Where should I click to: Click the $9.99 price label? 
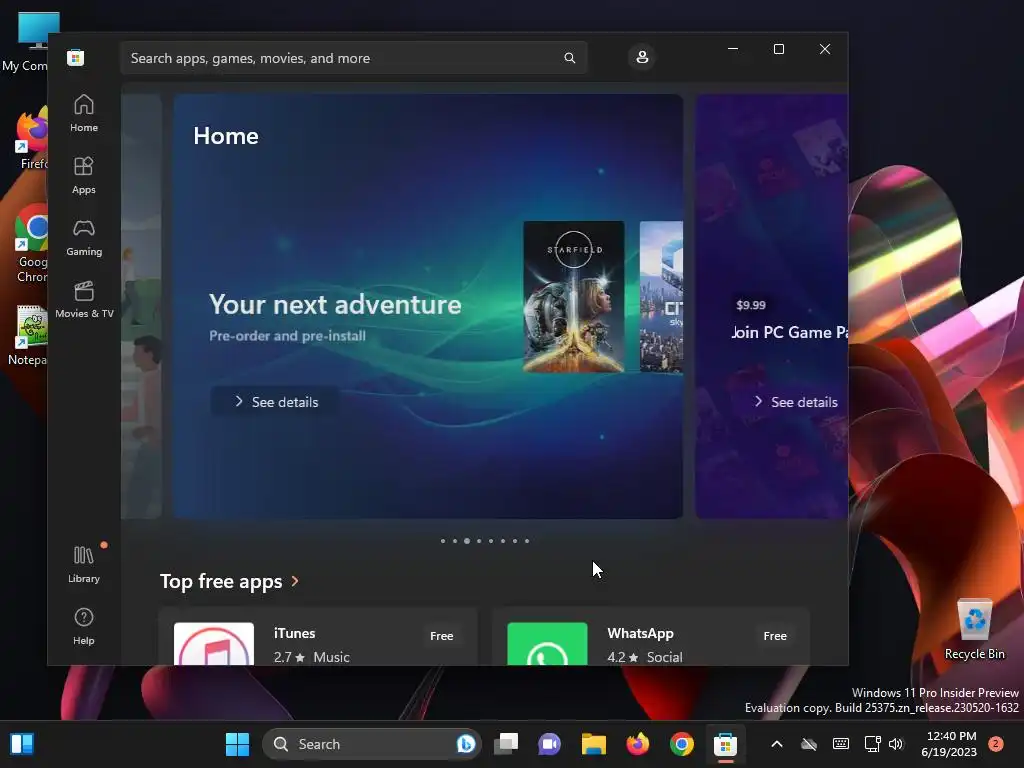pyautogui.click(x=750, y=305)
